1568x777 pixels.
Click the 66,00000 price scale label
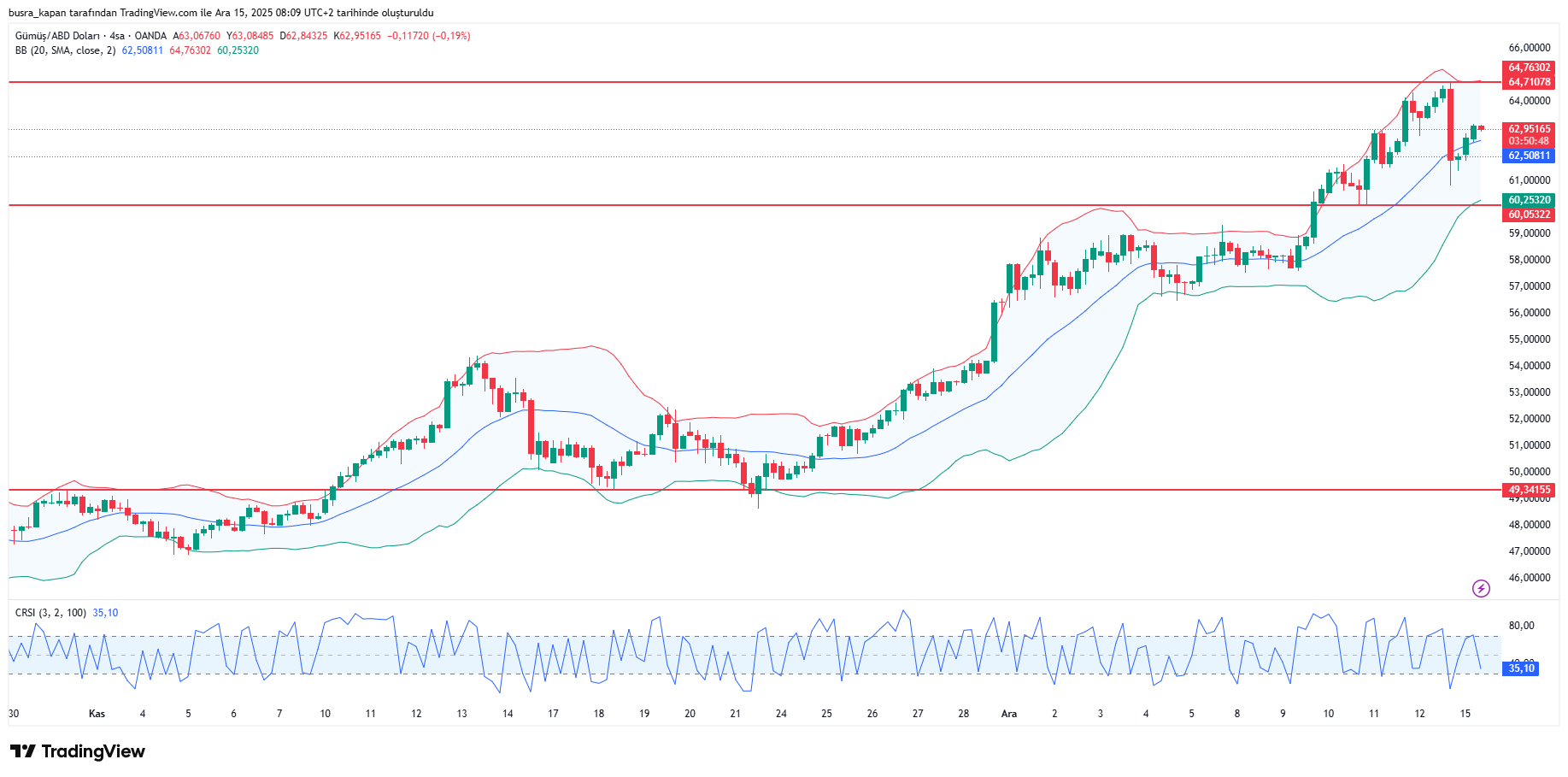(x=1529, y=48)
